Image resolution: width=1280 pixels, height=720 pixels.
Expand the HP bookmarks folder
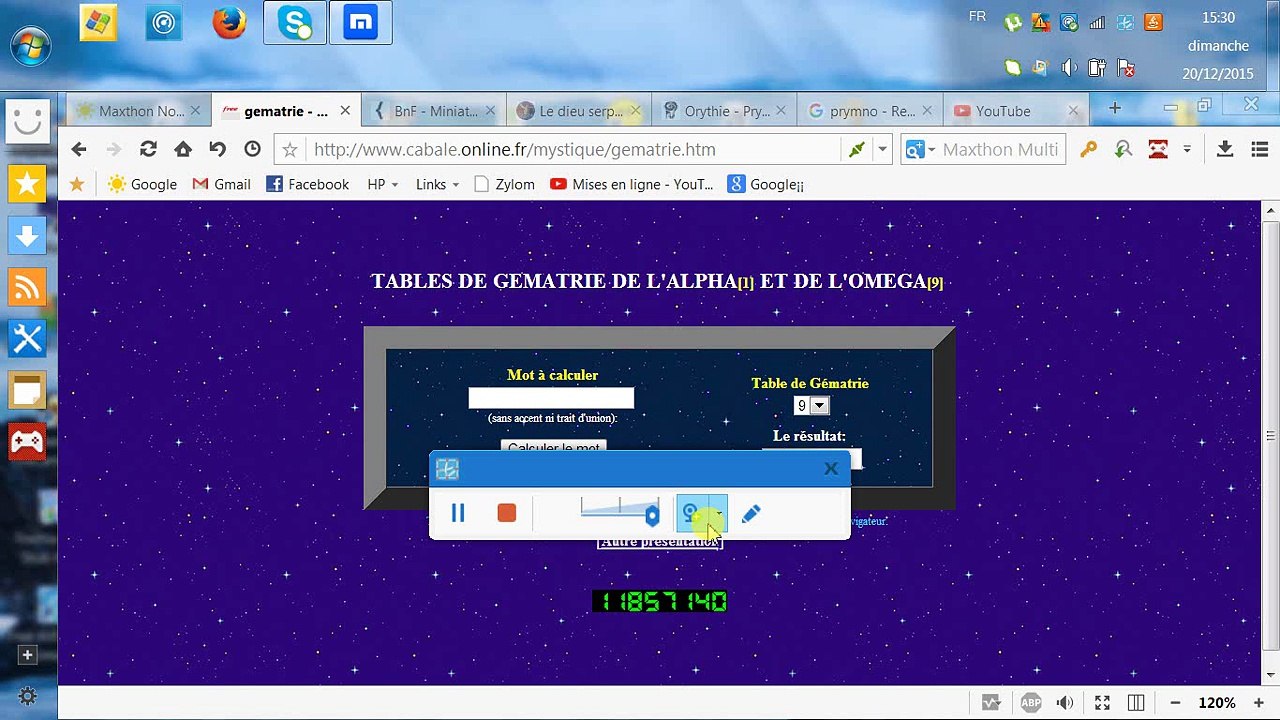(x=383, y=184)
